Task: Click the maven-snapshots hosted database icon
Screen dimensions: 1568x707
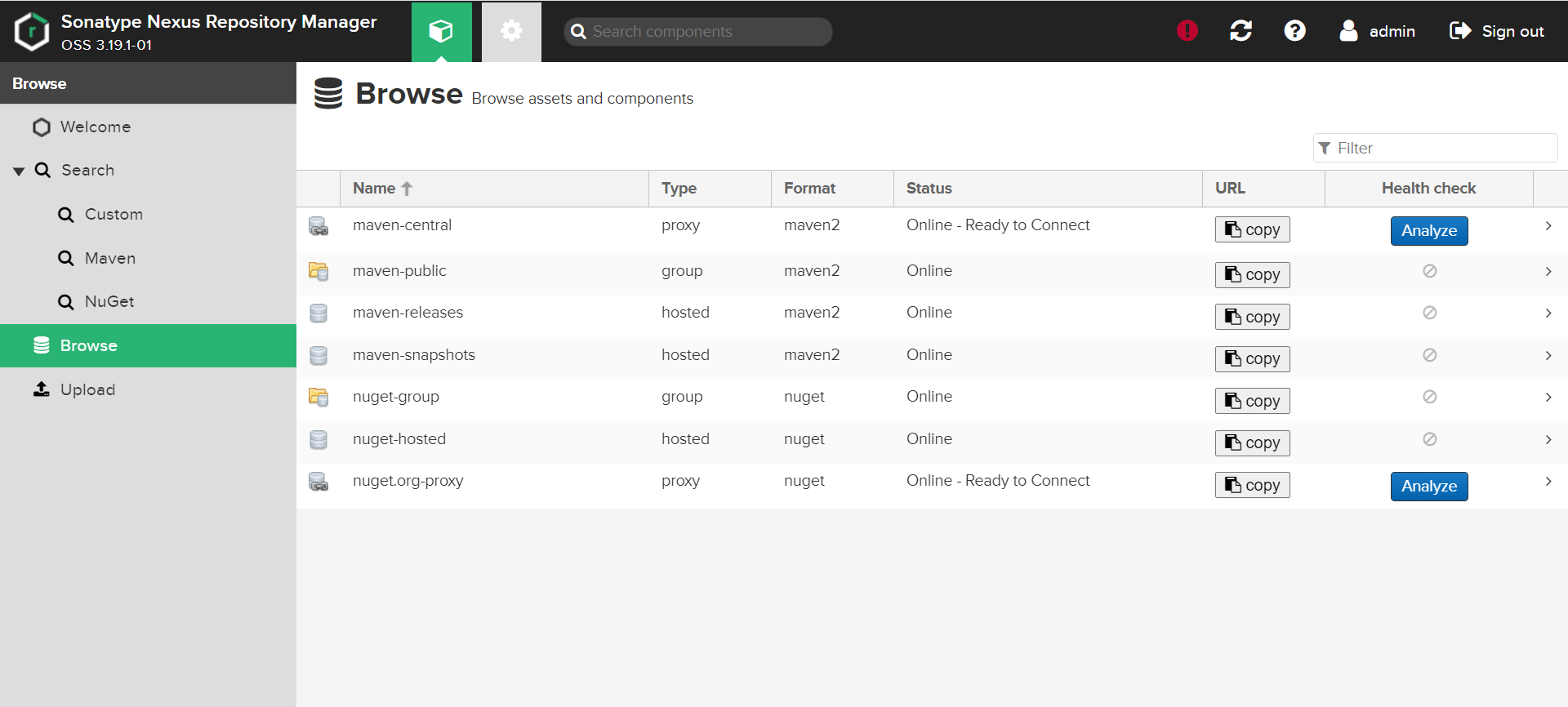Action: point(318,355)
